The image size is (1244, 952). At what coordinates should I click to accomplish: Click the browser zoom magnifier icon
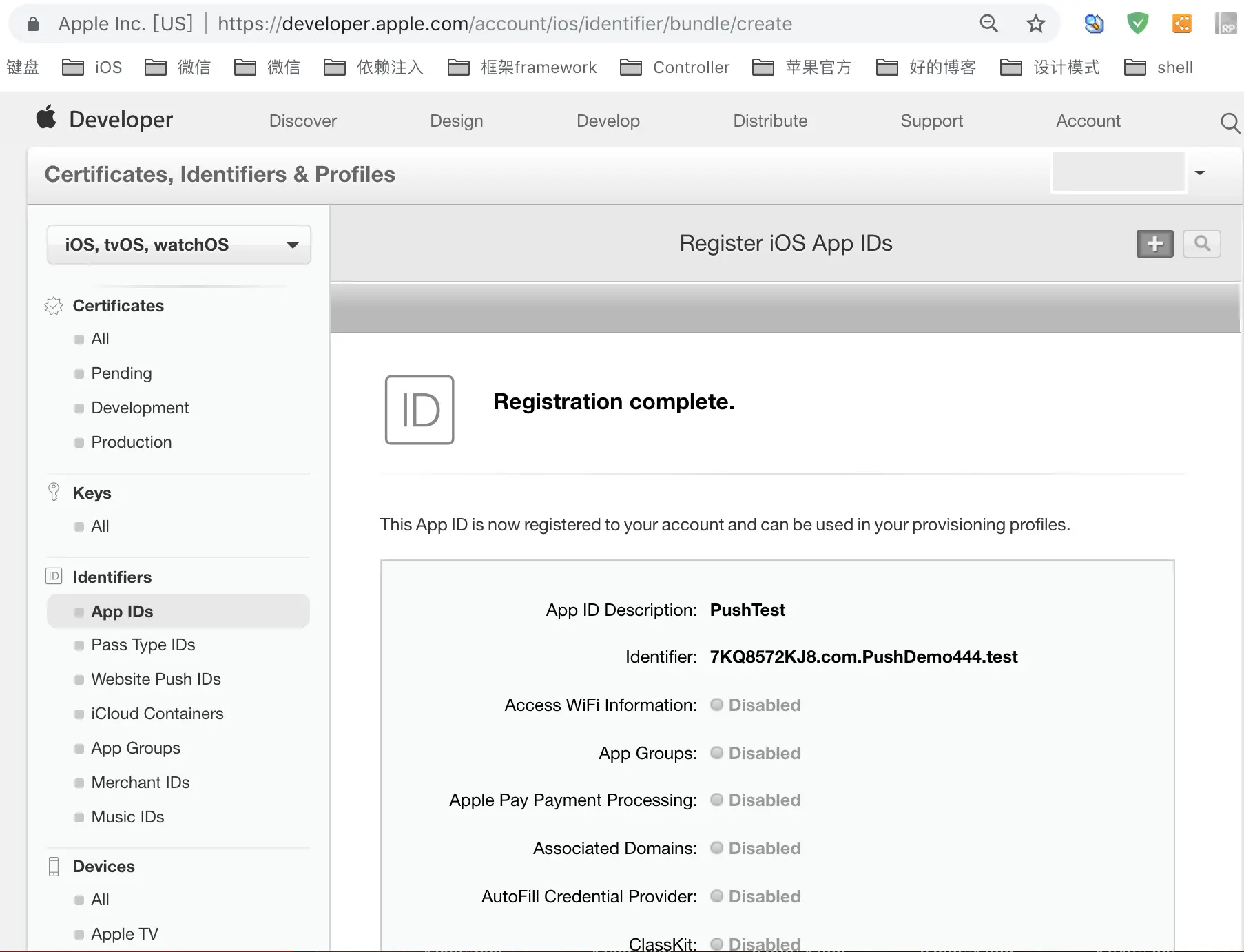tap(988, 24)
